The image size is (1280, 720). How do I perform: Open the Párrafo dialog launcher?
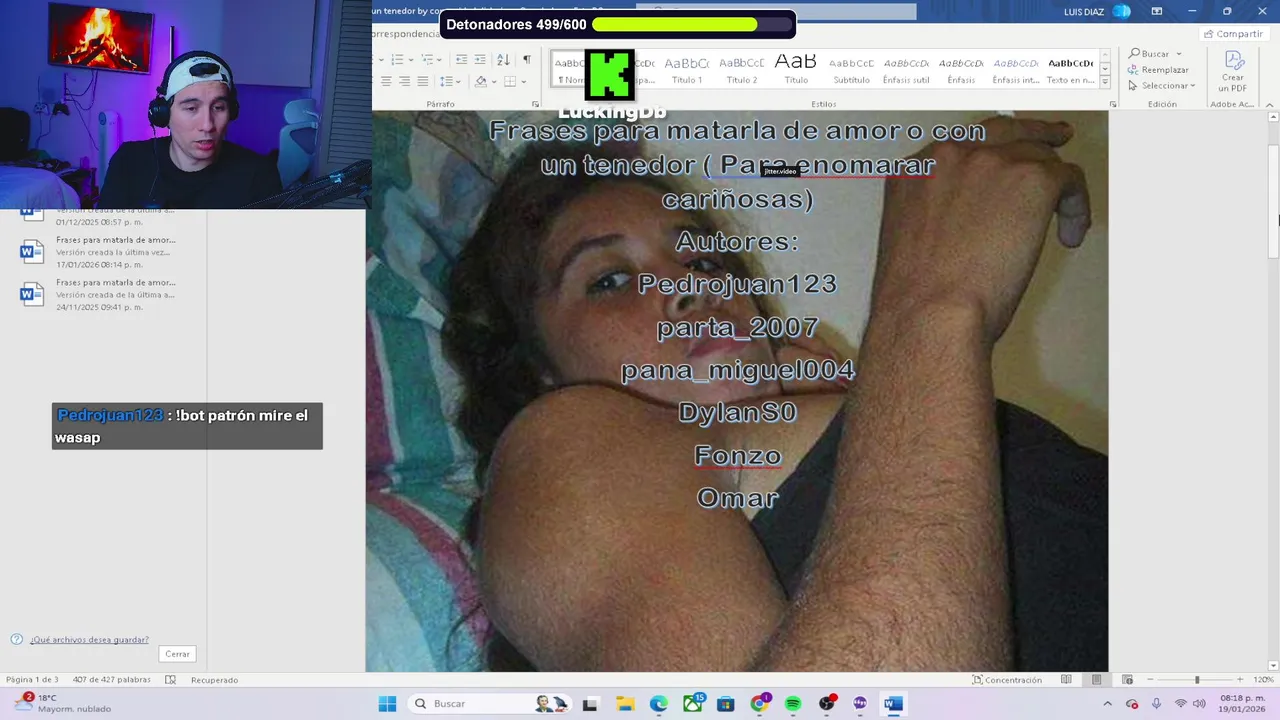536,104
